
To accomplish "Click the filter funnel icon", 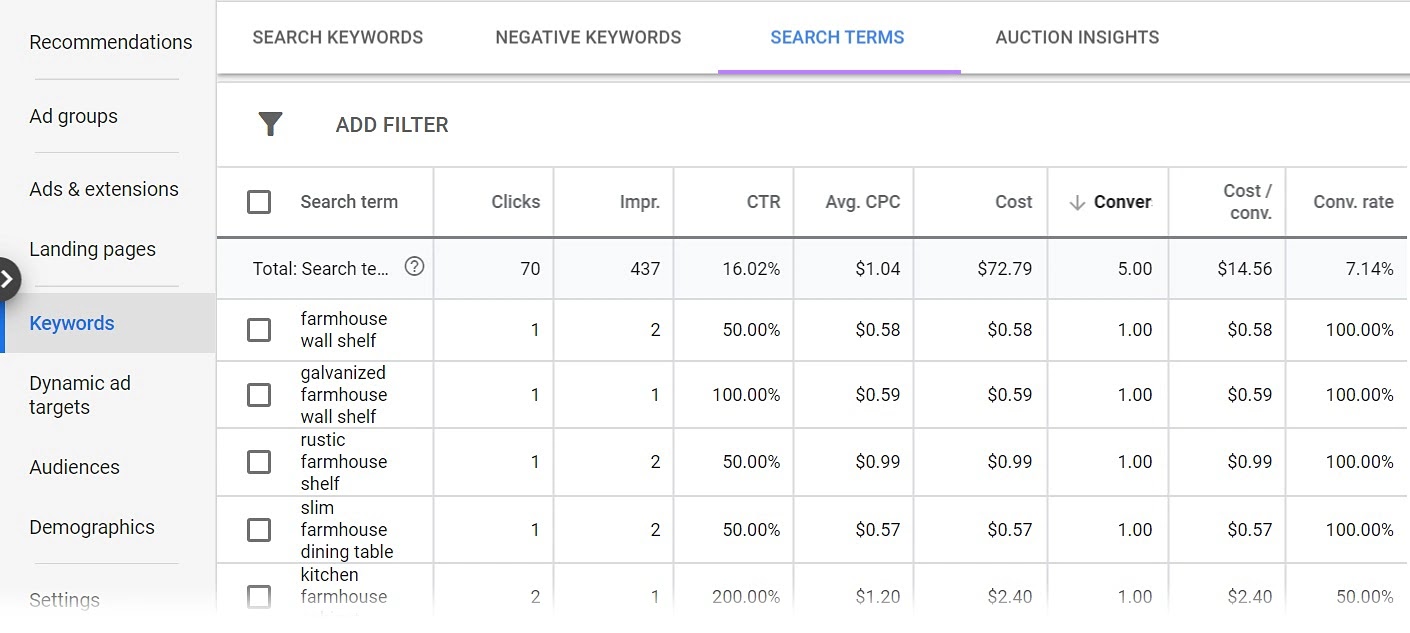I will pyautogui.click(x=270, y=123).
